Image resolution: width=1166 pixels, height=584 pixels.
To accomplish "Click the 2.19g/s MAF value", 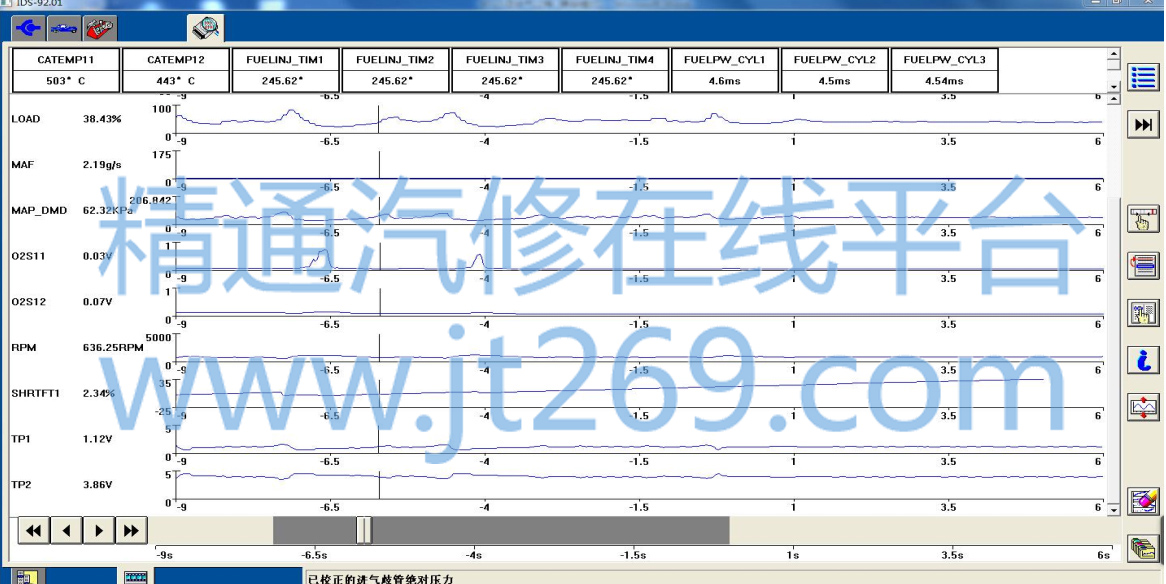I will pos(102,164).
